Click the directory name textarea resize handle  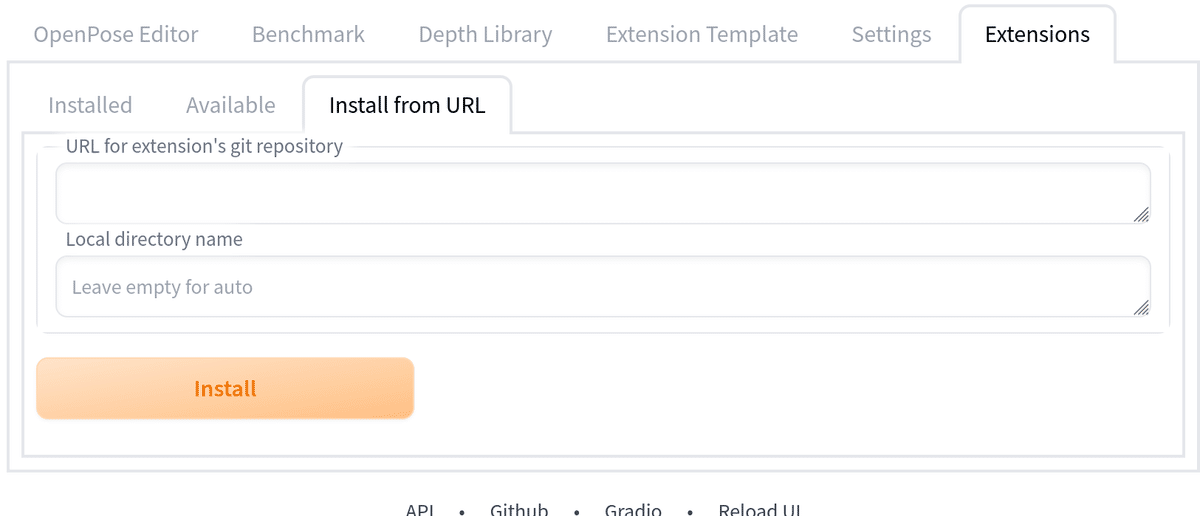(x=1141, y=308)
